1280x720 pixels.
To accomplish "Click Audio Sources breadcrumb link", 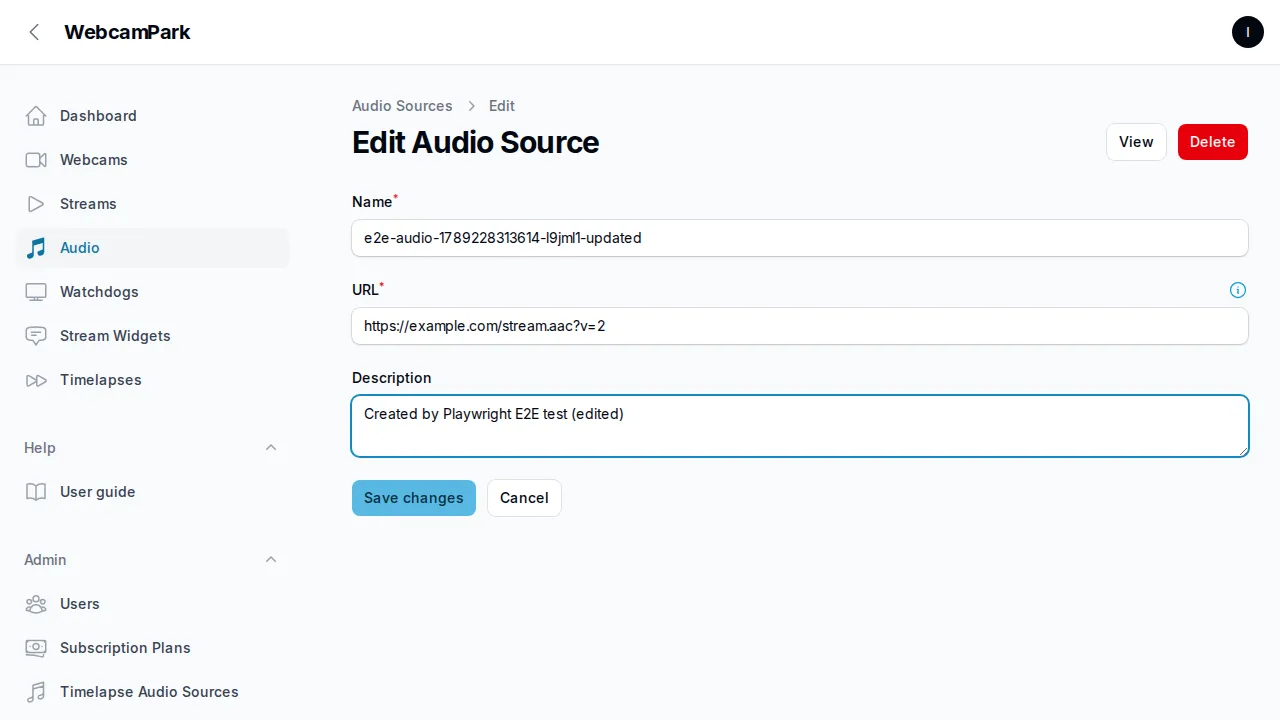I will [402, 106].
